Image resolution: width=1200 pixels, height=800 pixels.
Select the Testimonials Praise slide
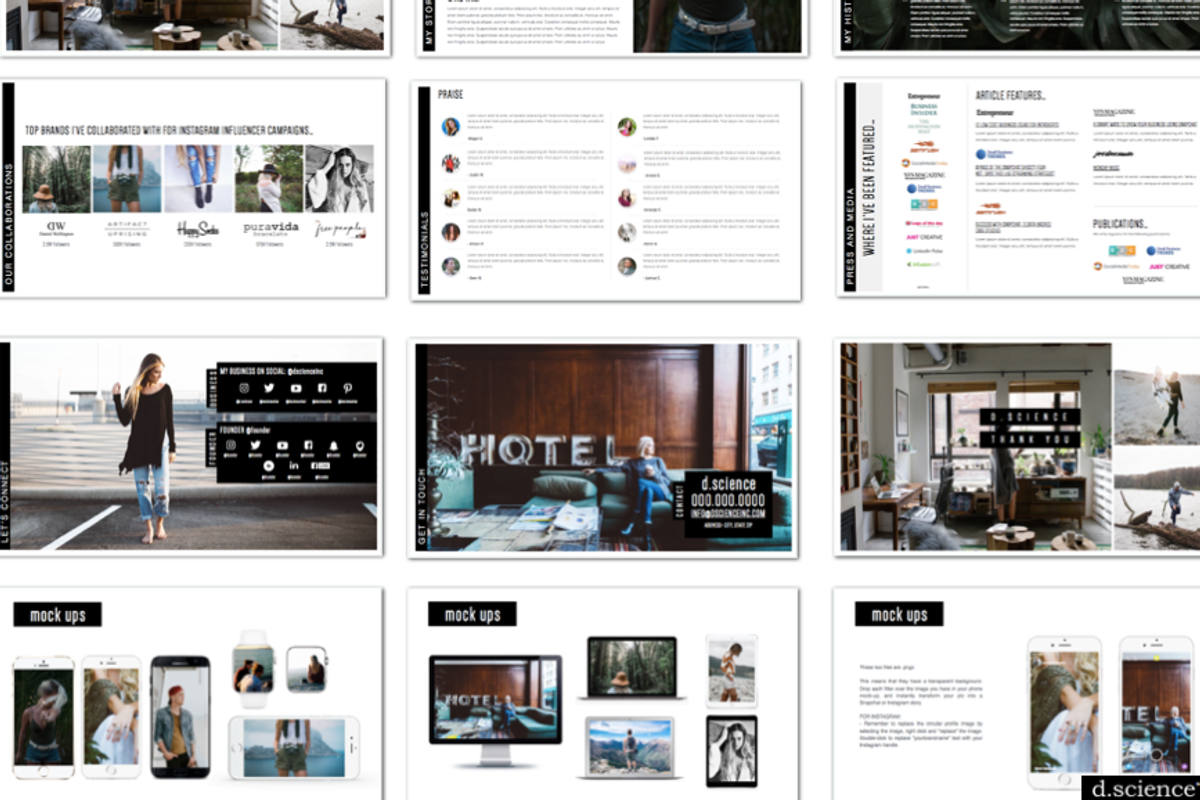pos(606,190)
